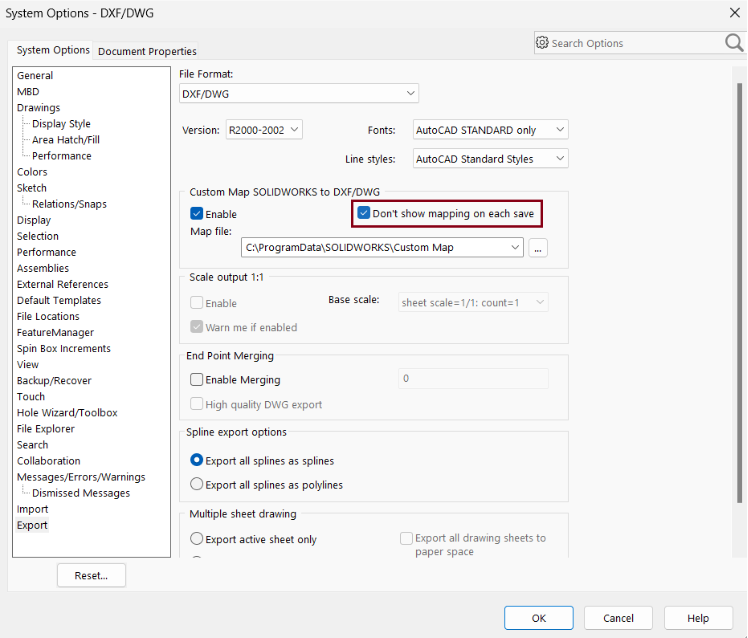748x638 pixels.
Task: Click in the Search Options field
Action: (630, 43)
